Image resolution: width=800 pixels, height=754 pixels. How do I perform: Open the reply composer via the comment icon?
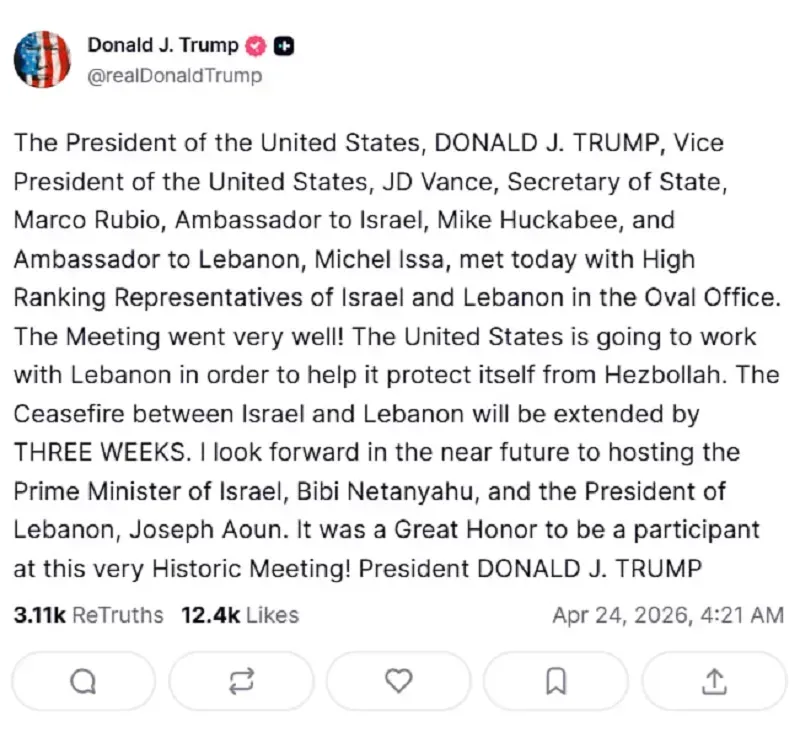pos(83,681)
